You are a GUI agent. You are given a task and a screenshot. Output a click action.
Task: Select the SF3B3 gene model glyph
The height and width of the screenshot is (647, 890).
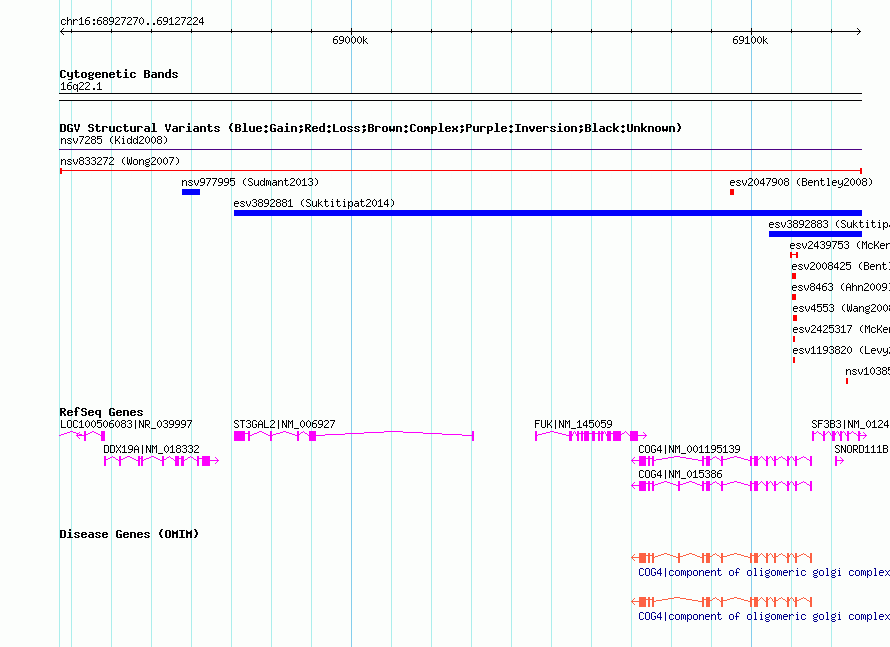pos(839,435)
